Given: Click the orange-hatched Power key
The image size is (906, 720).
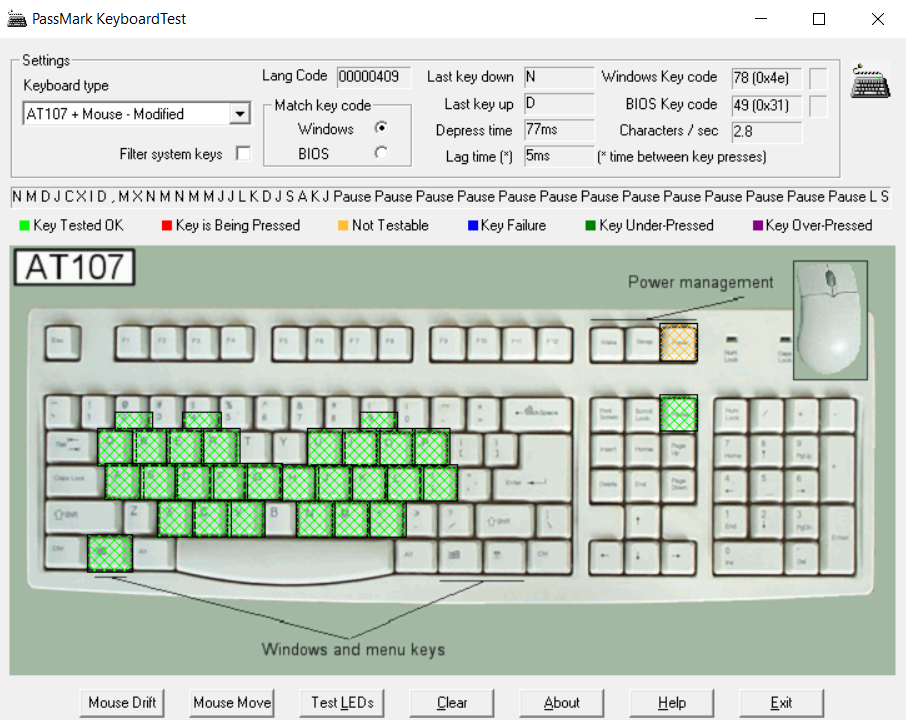Looking at the screenshot, I should click(x=678, y=343).
